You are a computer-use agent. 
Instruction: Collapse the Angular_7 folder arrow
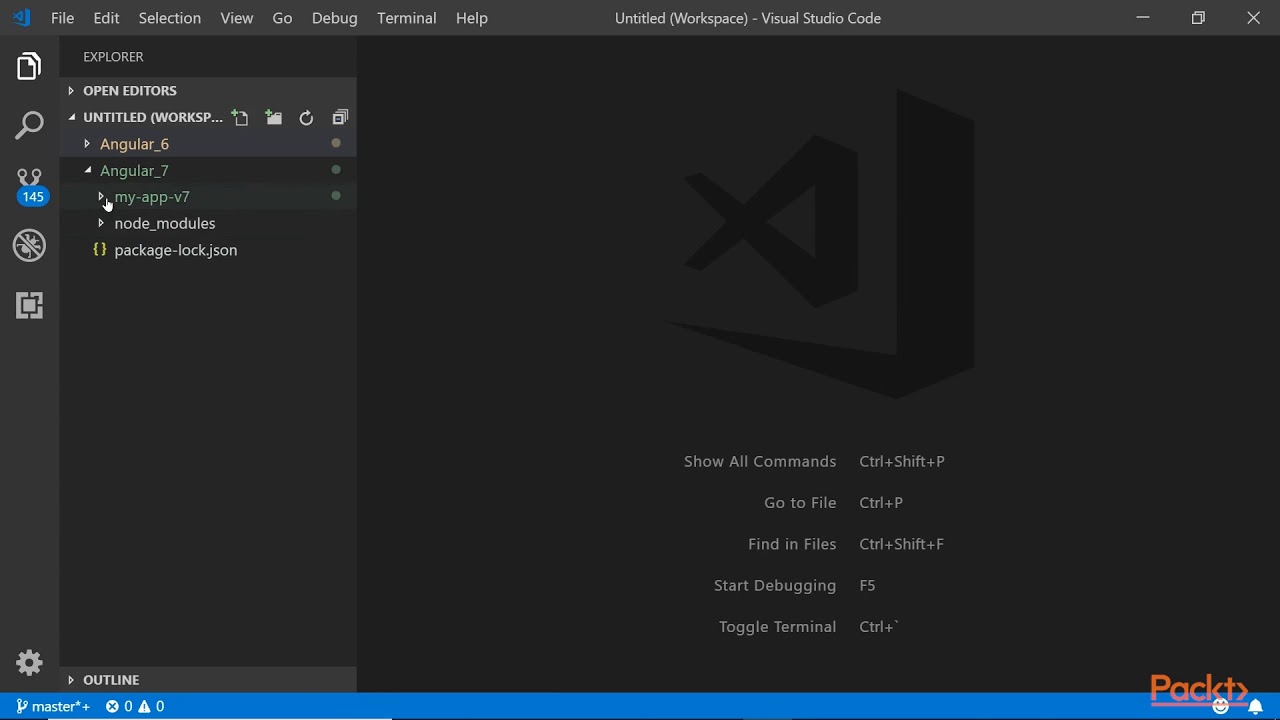(88, 171)
